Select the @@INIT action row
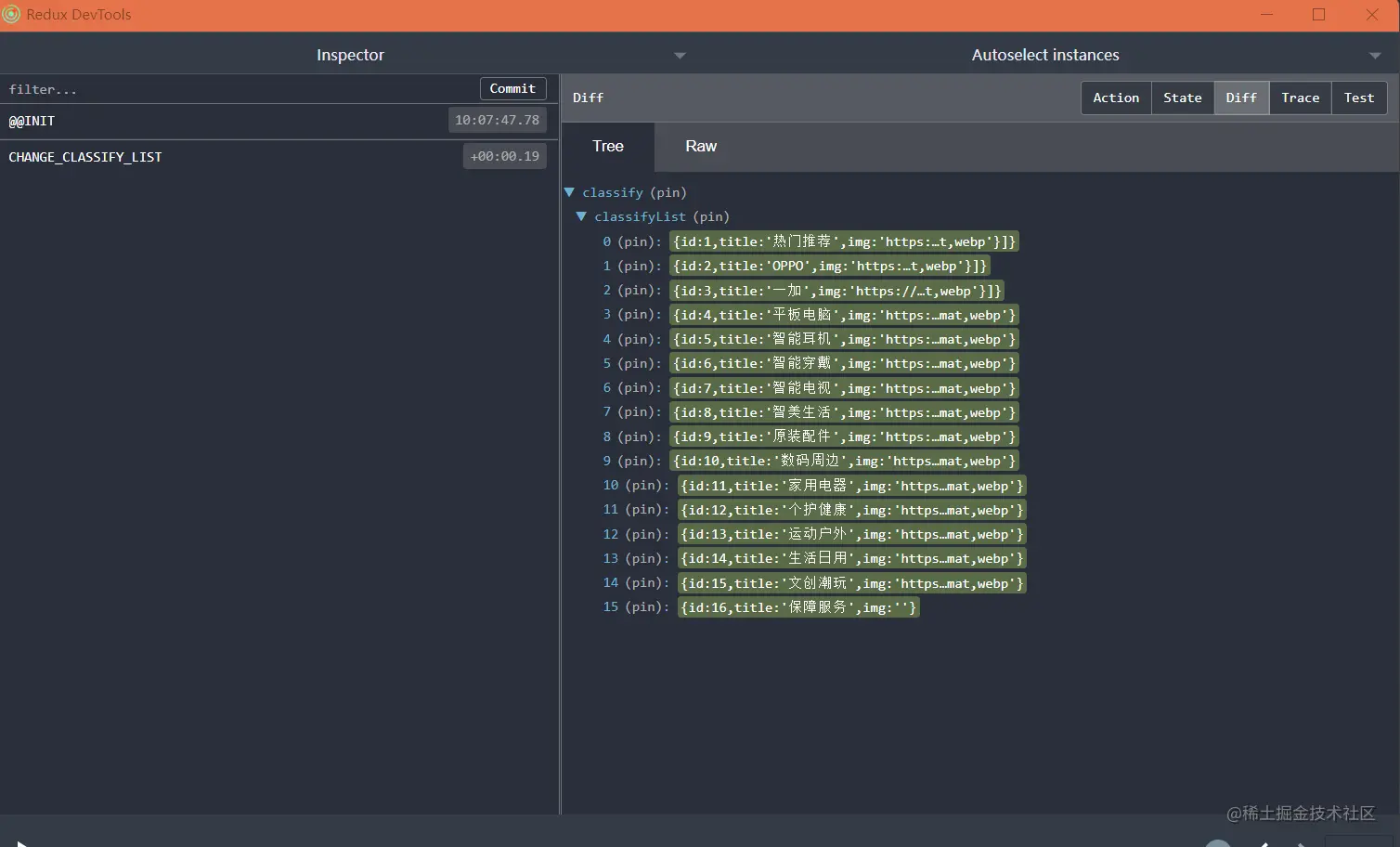 [x=279, y=121]
